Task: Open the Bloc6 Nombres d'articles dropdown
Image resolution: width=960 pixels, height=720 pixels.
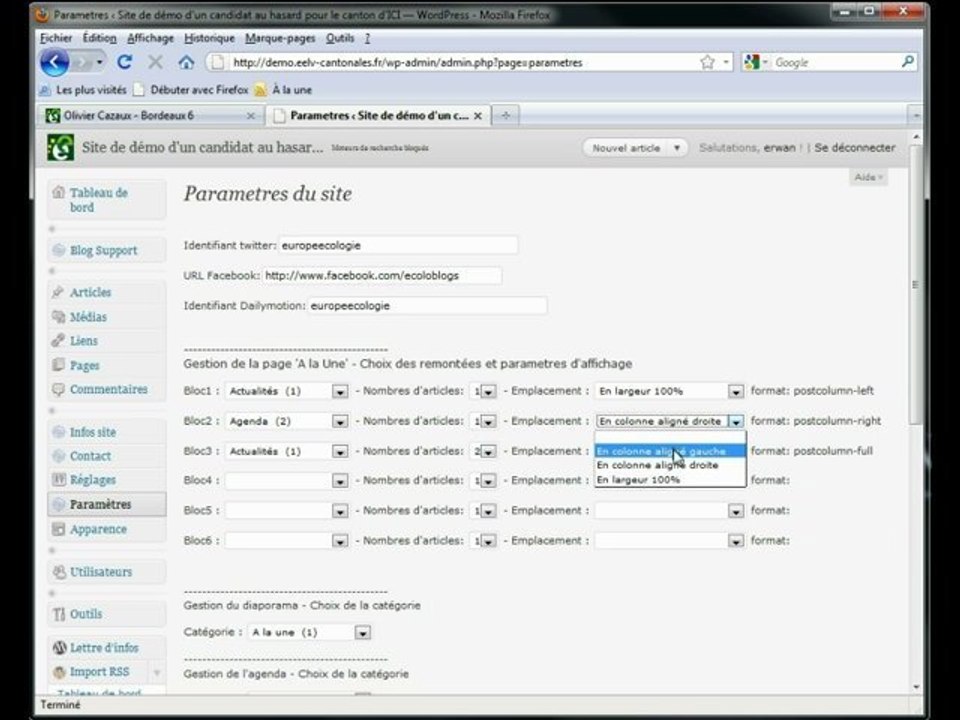Action: tap(483, 541)
